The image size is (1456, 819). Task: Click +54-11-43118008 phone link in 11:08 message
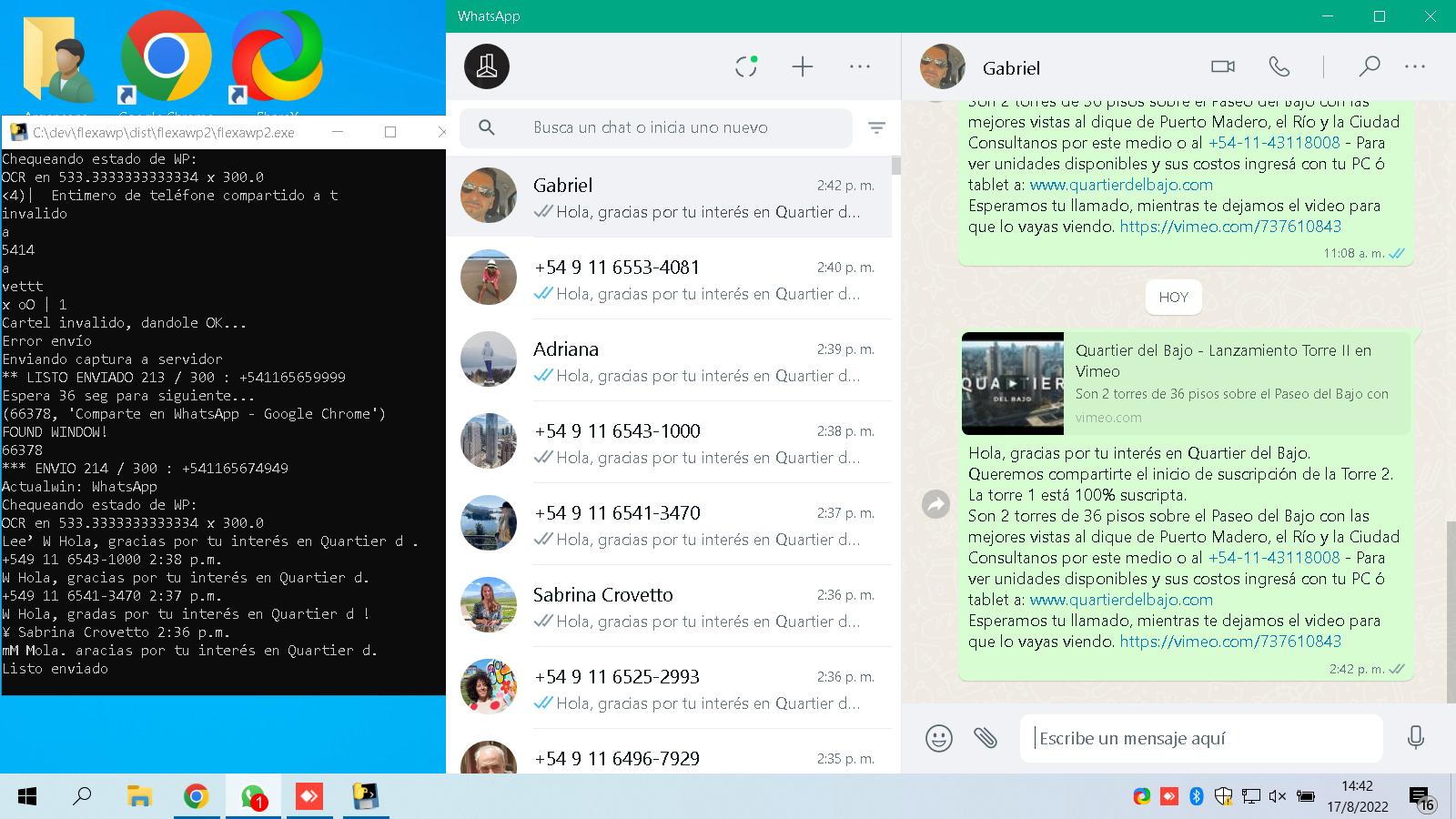1274,142
